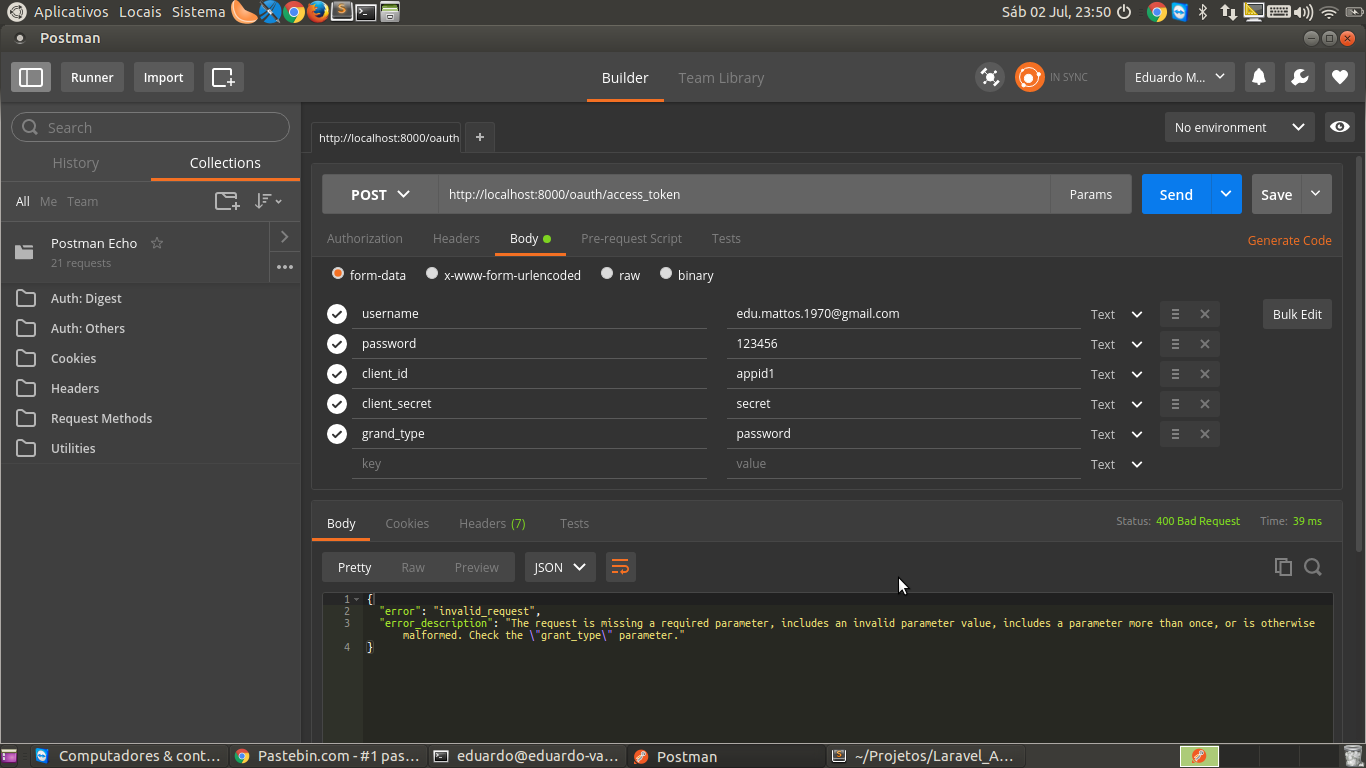Open Send button dropdown arrow
Image resolution: width=1366 pixels, height=768 pixels.
[x=1226, y=194]
